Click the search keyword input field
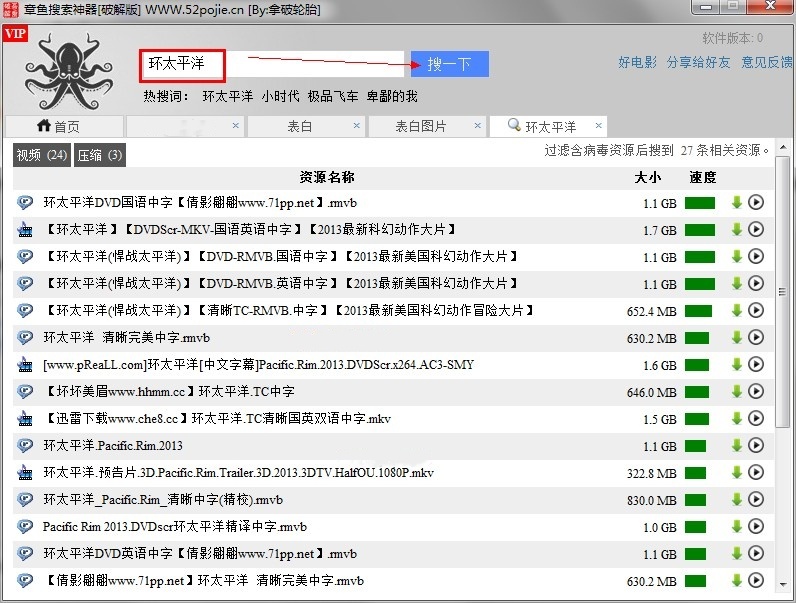 click(x=272, y=64)
